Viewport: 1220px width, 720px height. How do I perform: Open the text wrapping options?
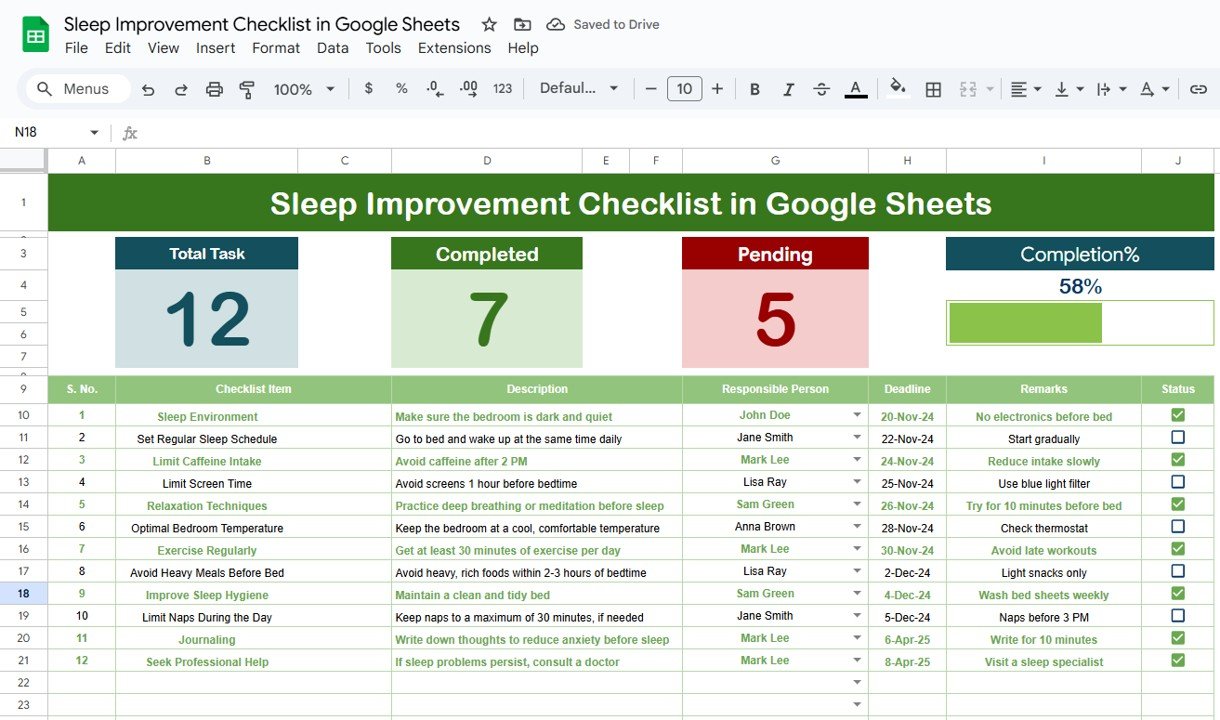point(1110,89)
